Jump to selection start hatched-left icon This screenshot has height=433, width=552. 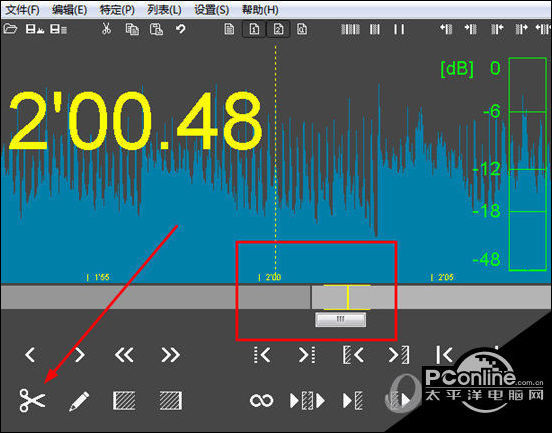[353, 354]
